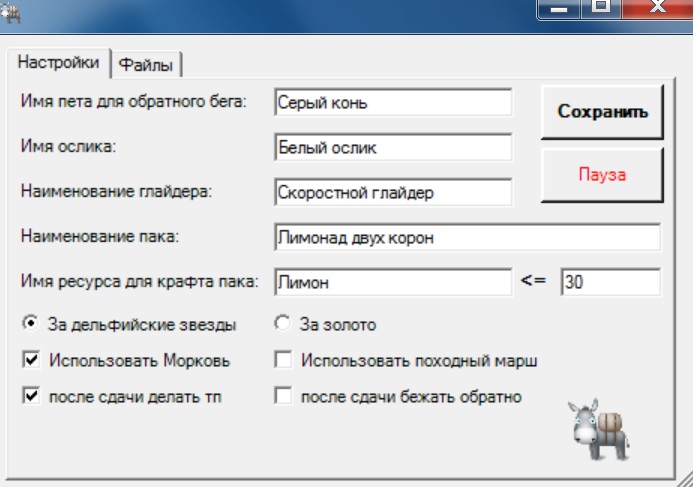This screenshot has height=487, width=694.
Task: Select the "За золото" radio option
Action: point(281,324)
